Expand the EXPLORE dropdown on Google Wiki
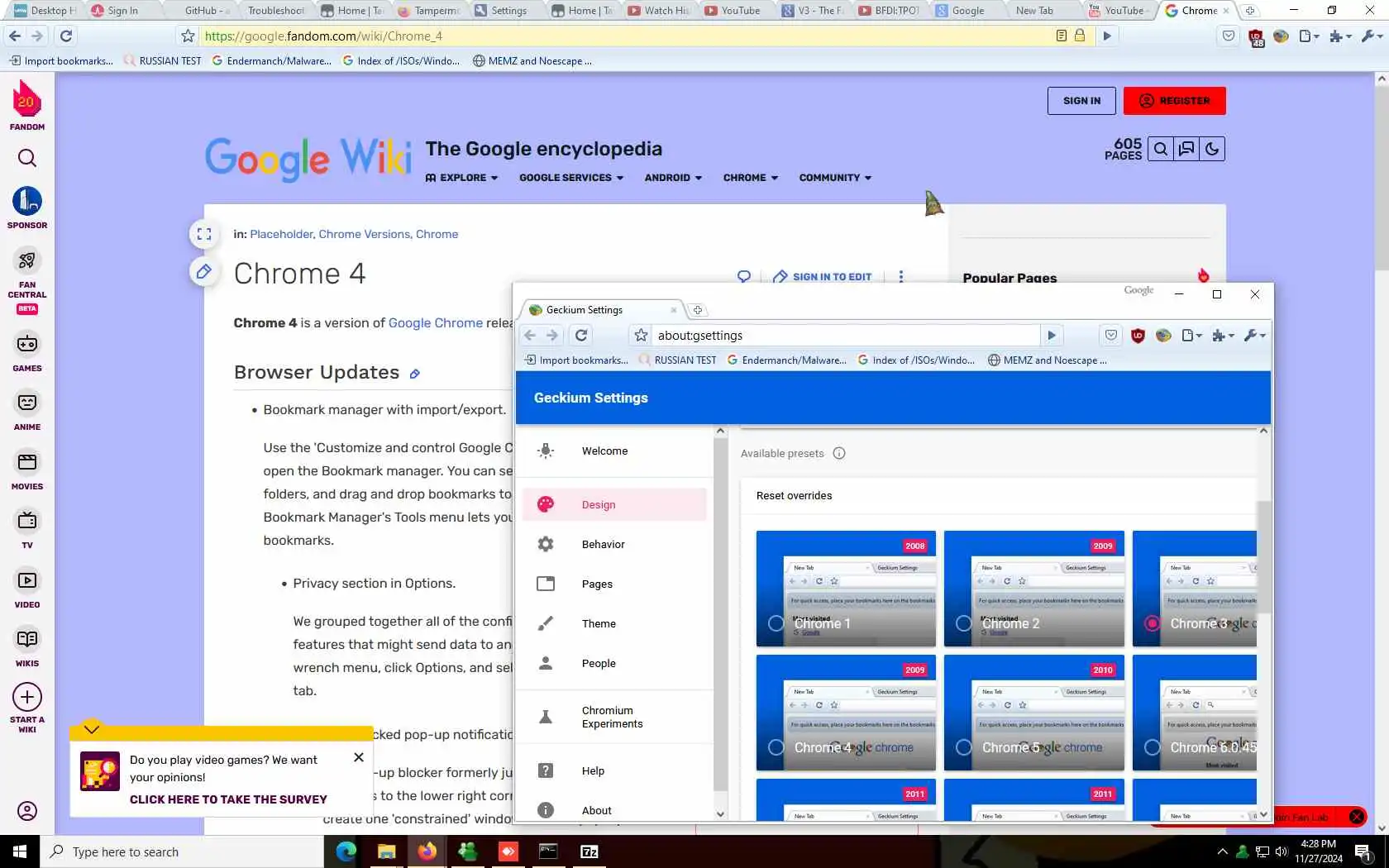Viewport: 1389px width, 868px height. coord(461,178)
